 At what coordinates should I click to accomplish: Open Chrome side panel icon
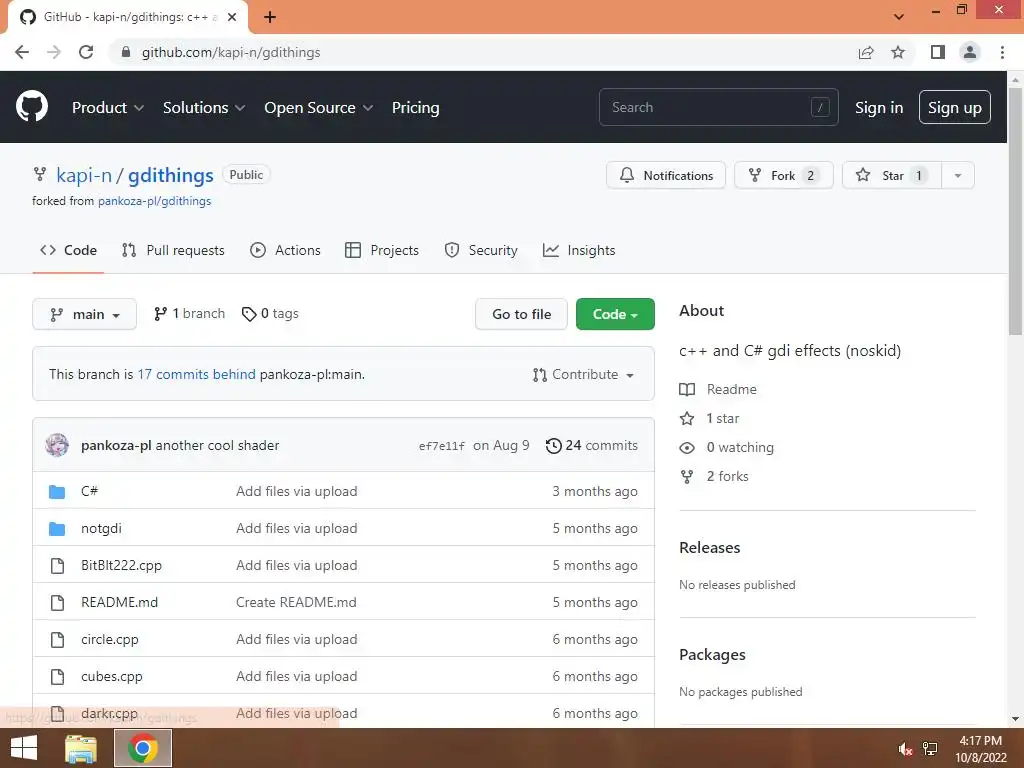938,52
